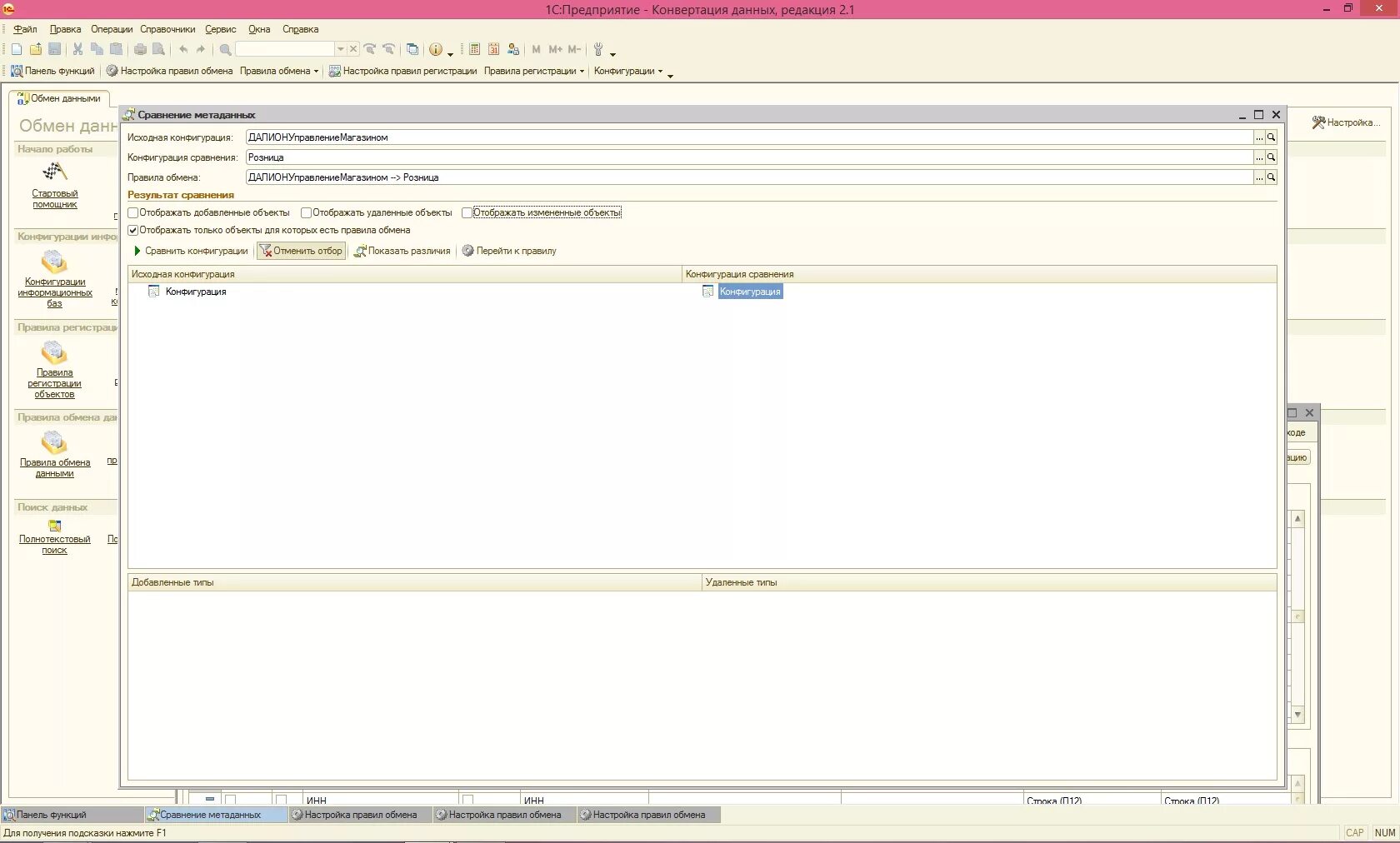This screenshot has width=1400, height=843.
Task: Click the New document icon in toolbar
Action: [x=17, y=49]
